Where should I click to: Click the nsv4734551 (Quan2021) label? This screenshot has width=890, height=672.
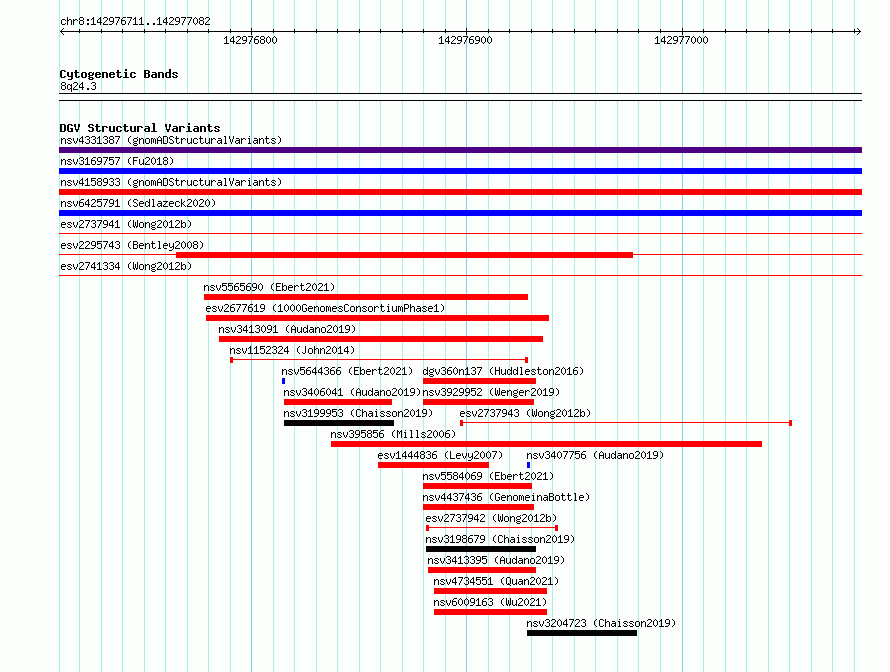496,581
